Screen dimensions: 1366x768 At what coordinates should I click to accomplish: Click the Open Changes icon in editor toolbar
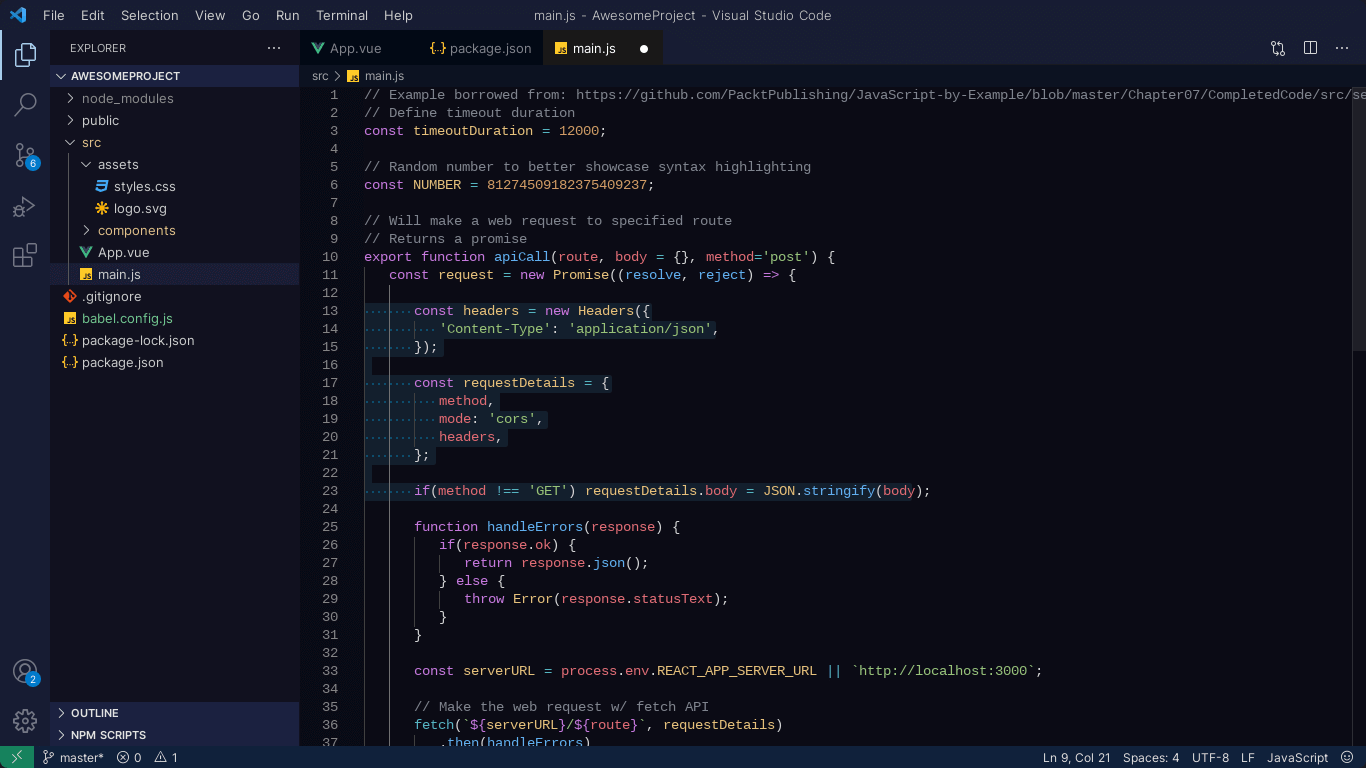(1278, 48)
